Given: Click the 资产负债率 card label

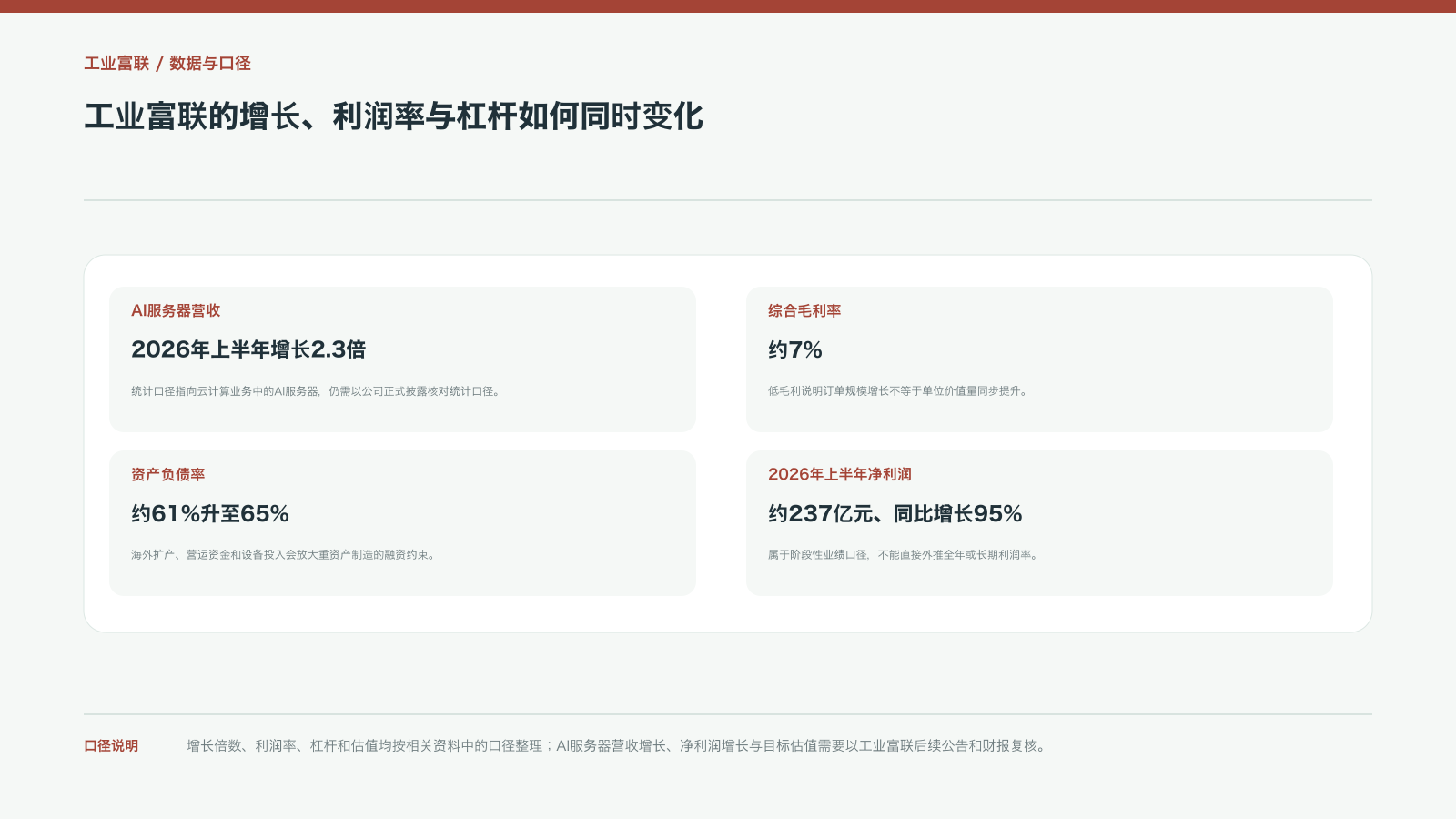Looking at the screenshot, I should point(168,474).
